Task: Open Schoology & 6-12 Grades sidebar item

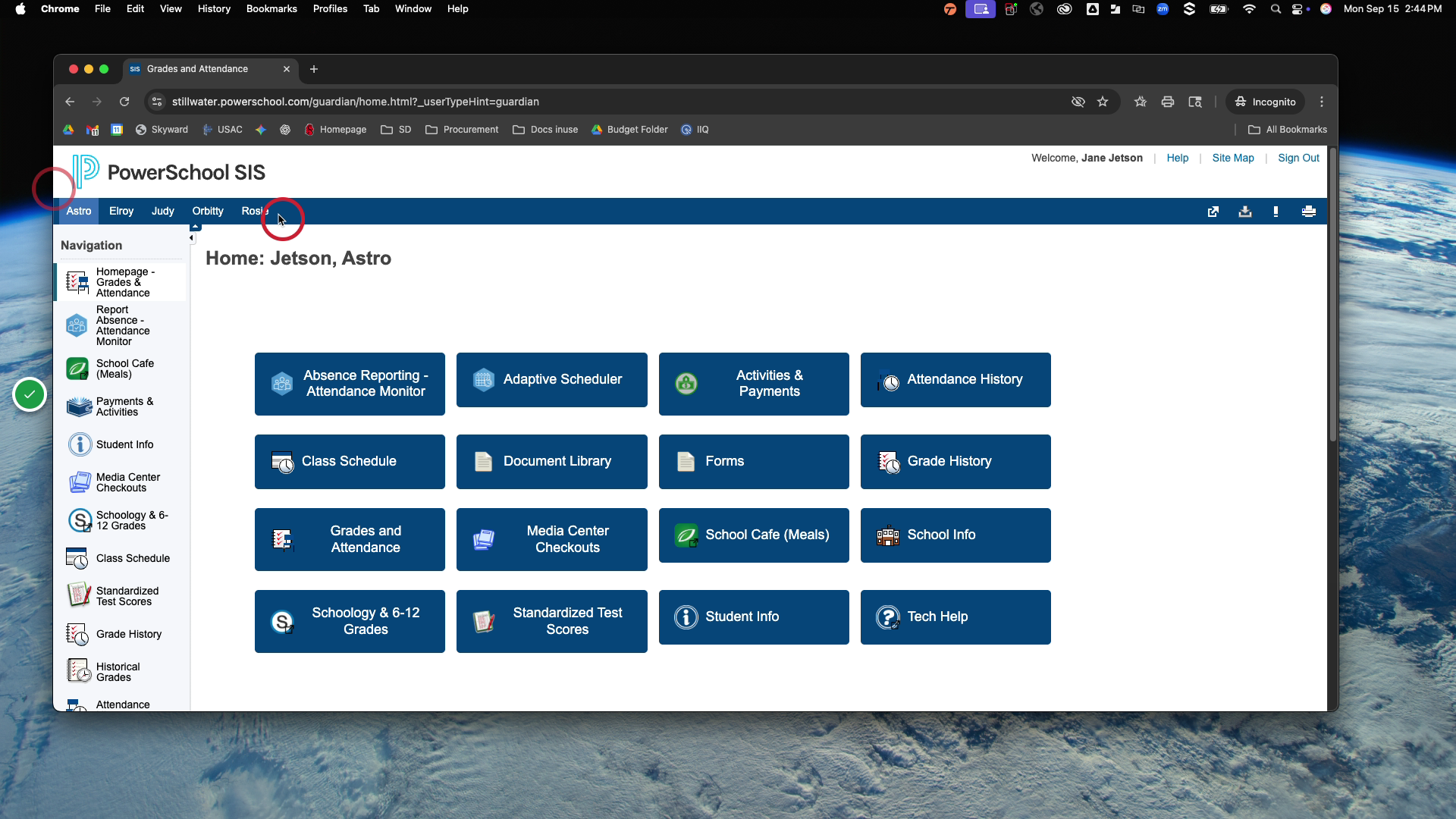Action: (x=121, y=520)
